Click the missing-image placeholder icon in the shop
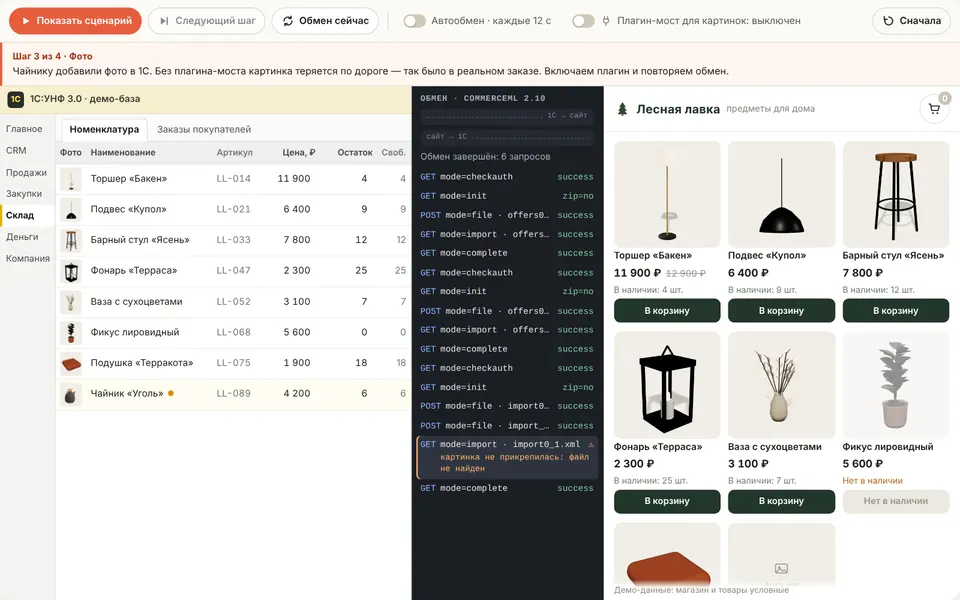960x600 pixels. click(781, 569)
